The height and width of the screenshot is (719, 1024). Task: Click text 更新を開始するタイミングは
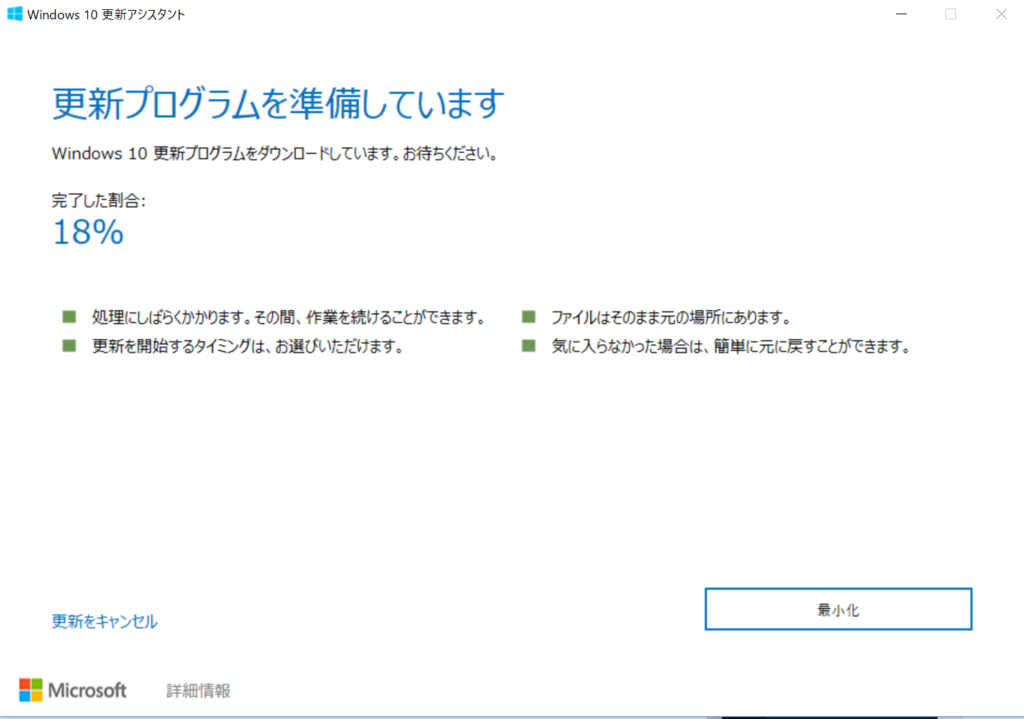[179, 346]
